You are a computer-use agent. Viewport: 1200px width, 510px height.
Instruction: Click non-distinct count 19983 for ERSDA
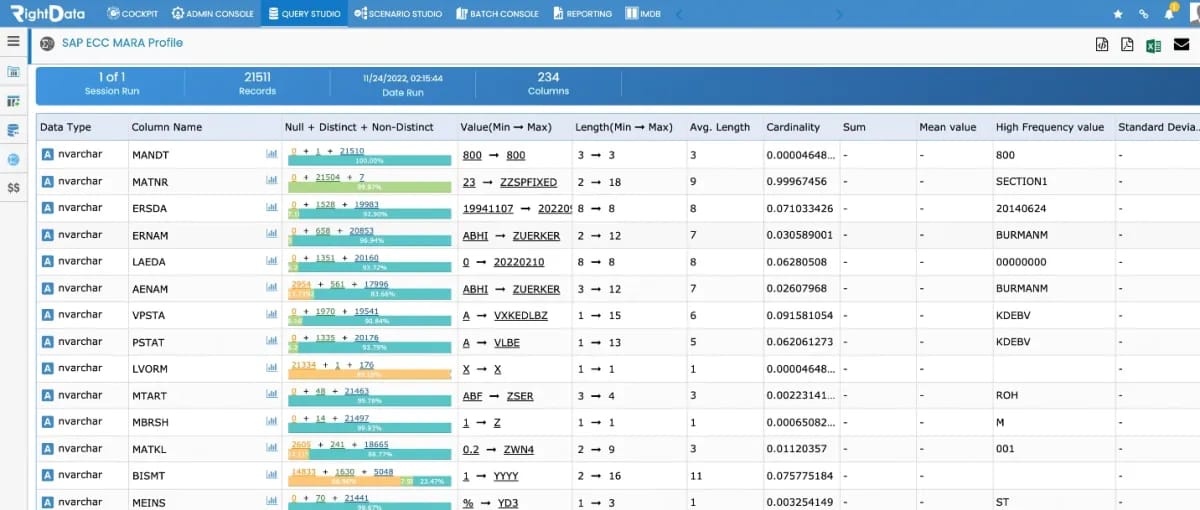click(x=369, y=204)
